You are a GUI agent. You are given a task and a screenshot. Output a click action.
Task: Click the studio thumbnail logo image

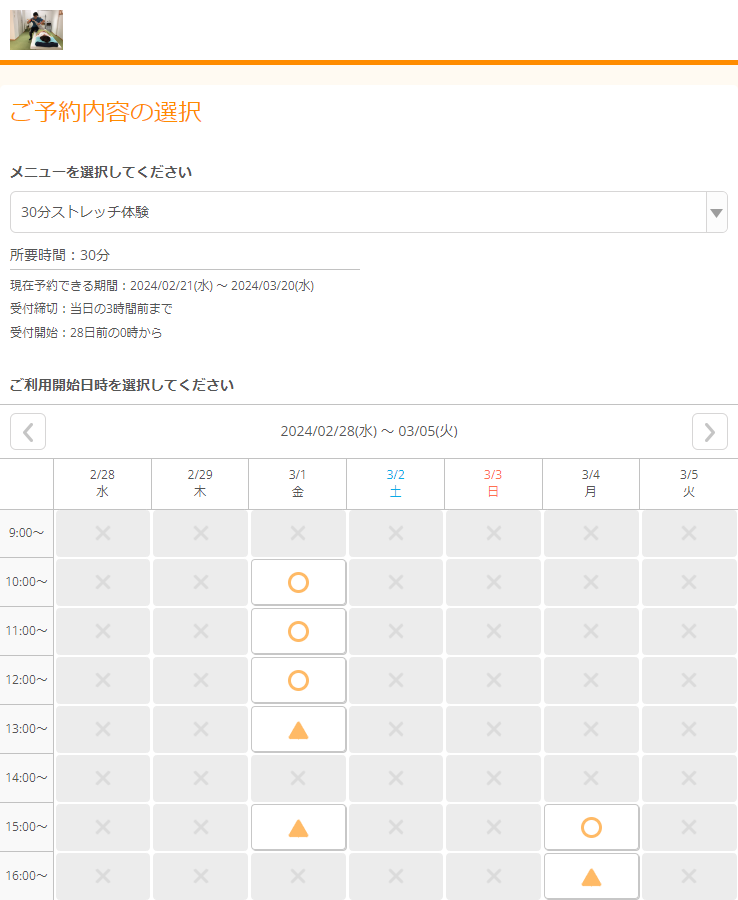pos(36,30)
